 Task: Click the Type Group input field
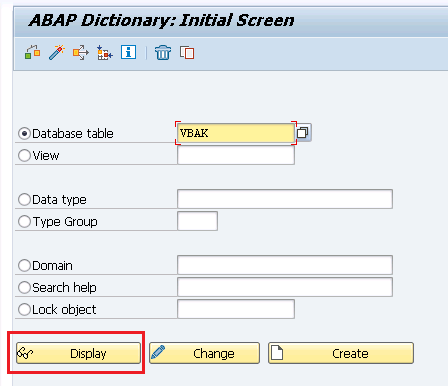coord(197,221)
